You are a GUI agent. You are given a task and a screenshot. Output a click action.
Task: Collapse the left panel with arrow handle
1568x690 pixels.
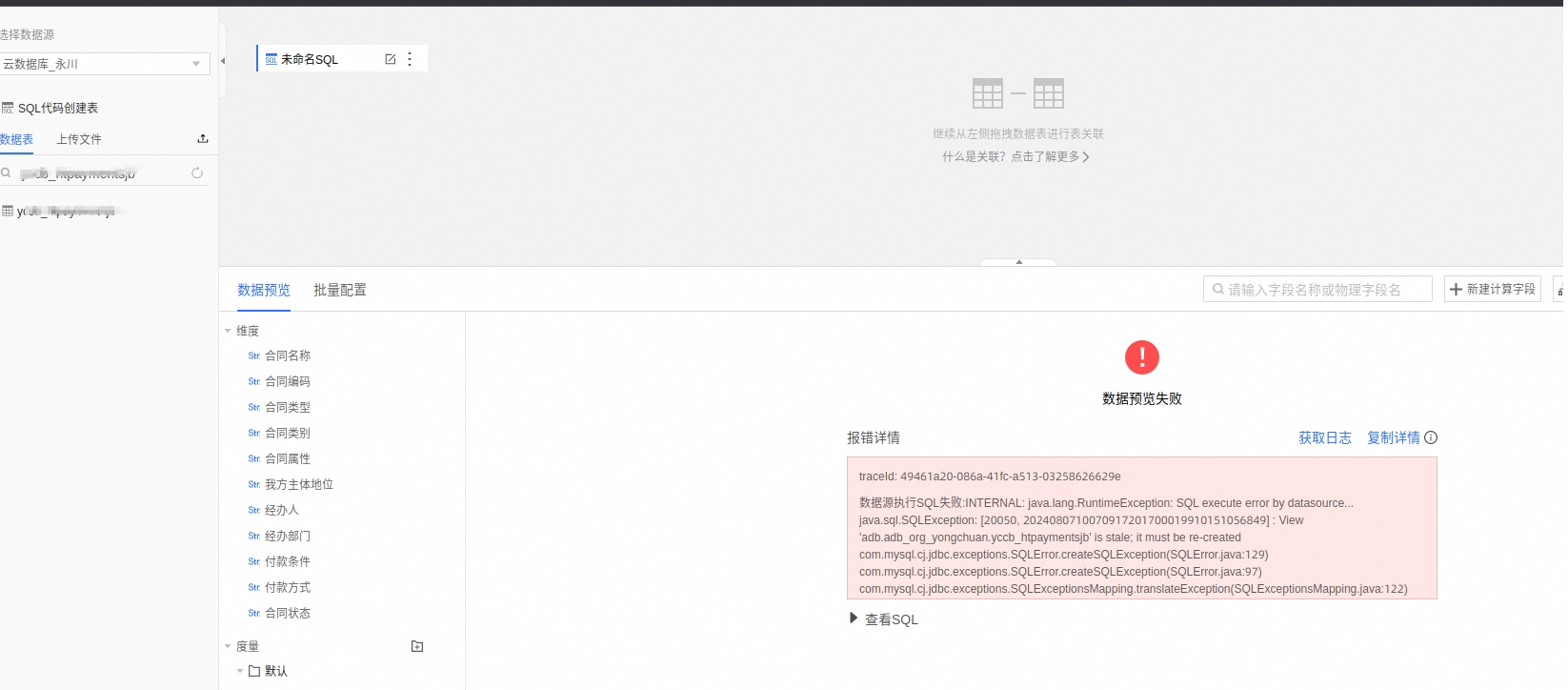[x=223, y=61]
